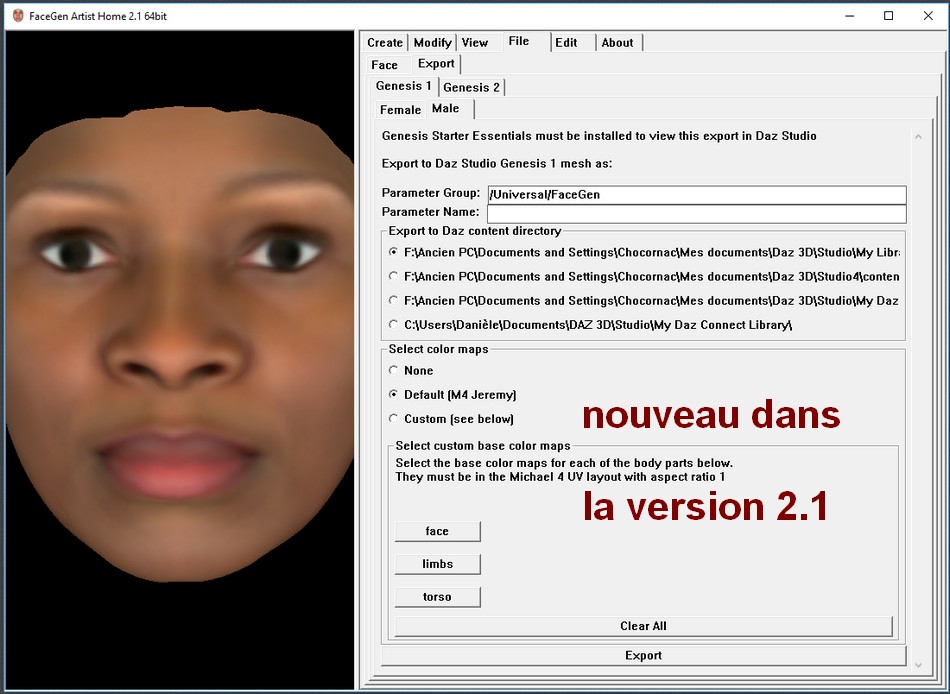
Task: Open the Edit tab
Action: (566, 42)
